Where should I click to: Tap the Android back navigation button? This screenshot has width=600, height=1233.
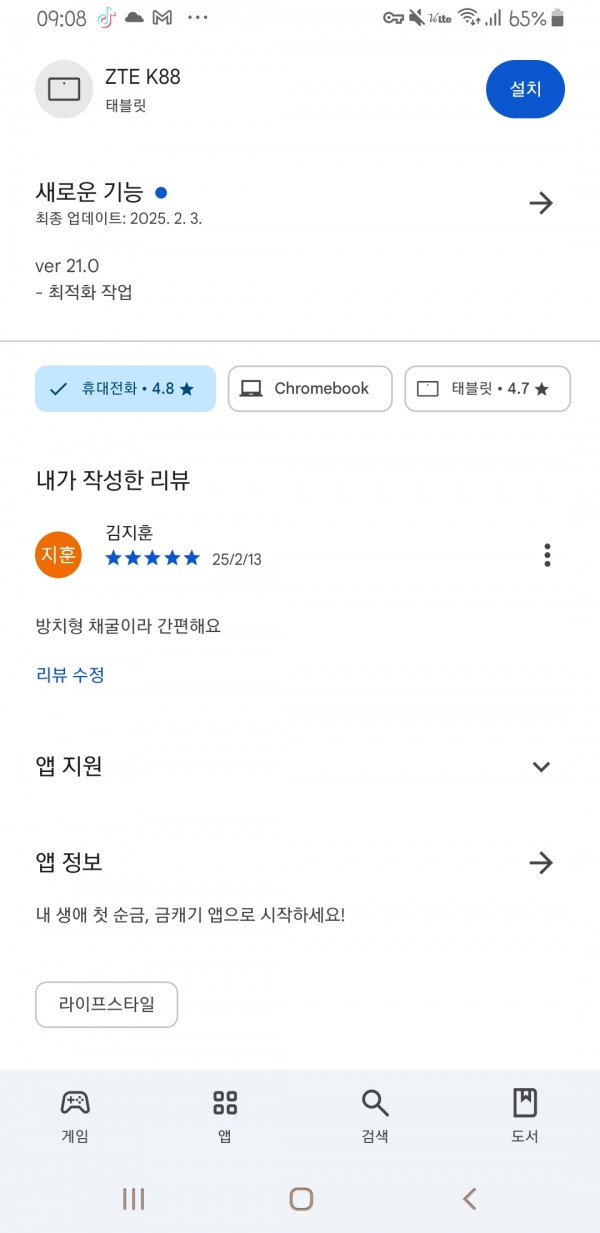tap(469, 1199)
